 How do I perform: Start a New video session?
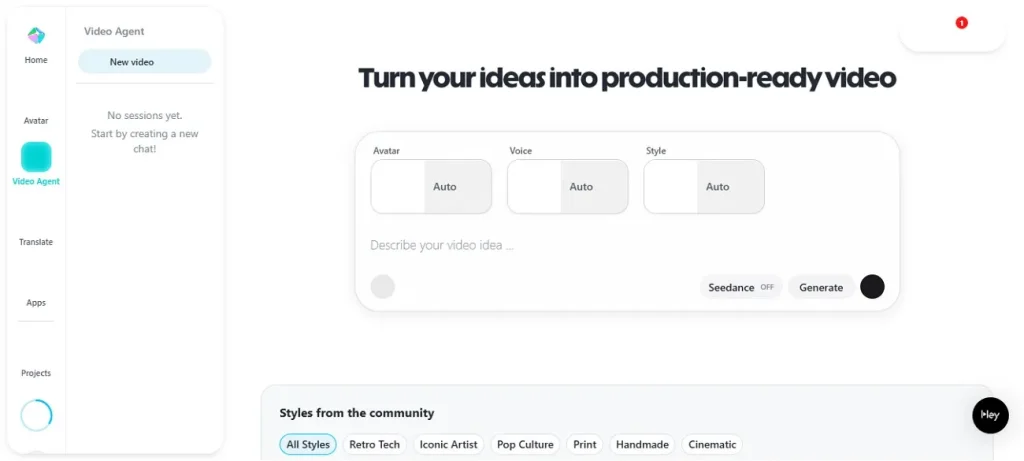[145, 62]
